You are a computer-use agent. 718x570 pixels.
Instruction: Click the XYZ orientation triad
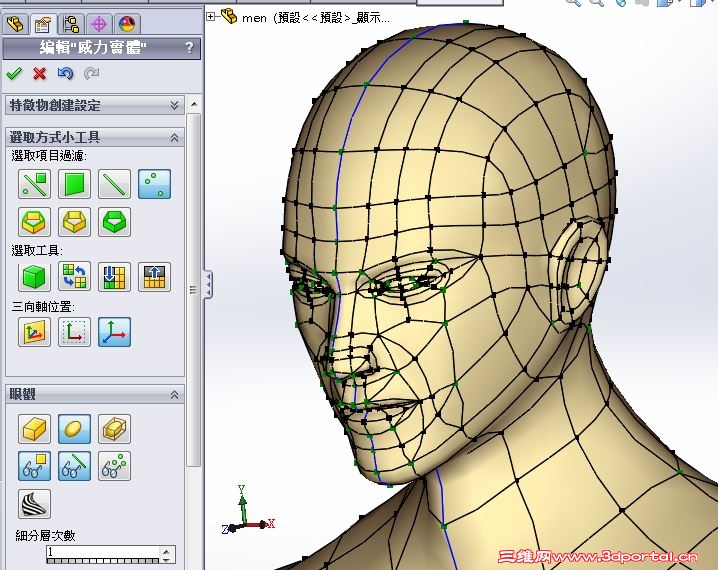click(249, 510)
